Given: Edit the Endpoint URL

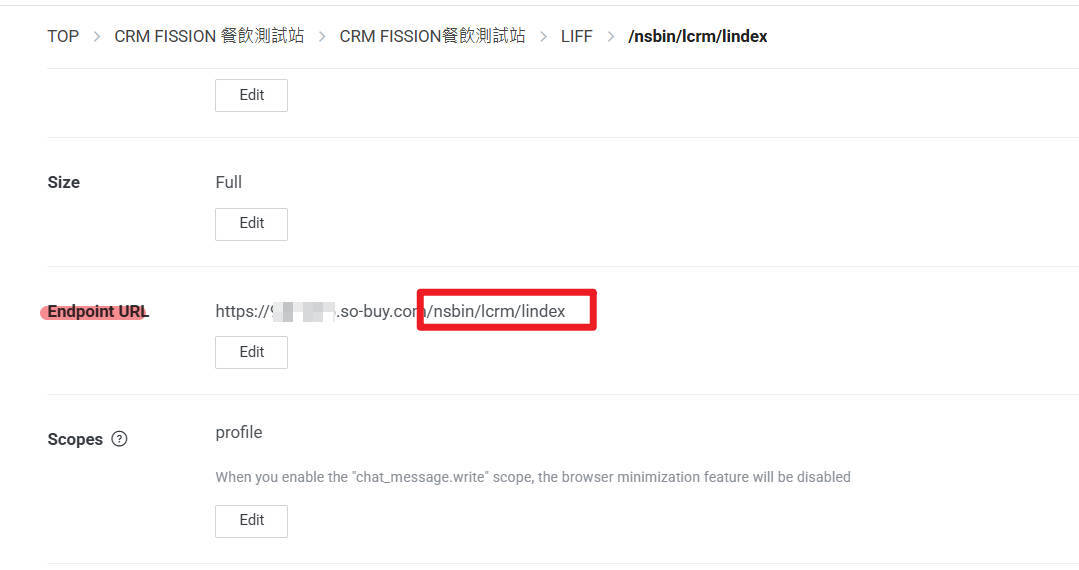Looking at the screenshot, I should tap(251, 352).
